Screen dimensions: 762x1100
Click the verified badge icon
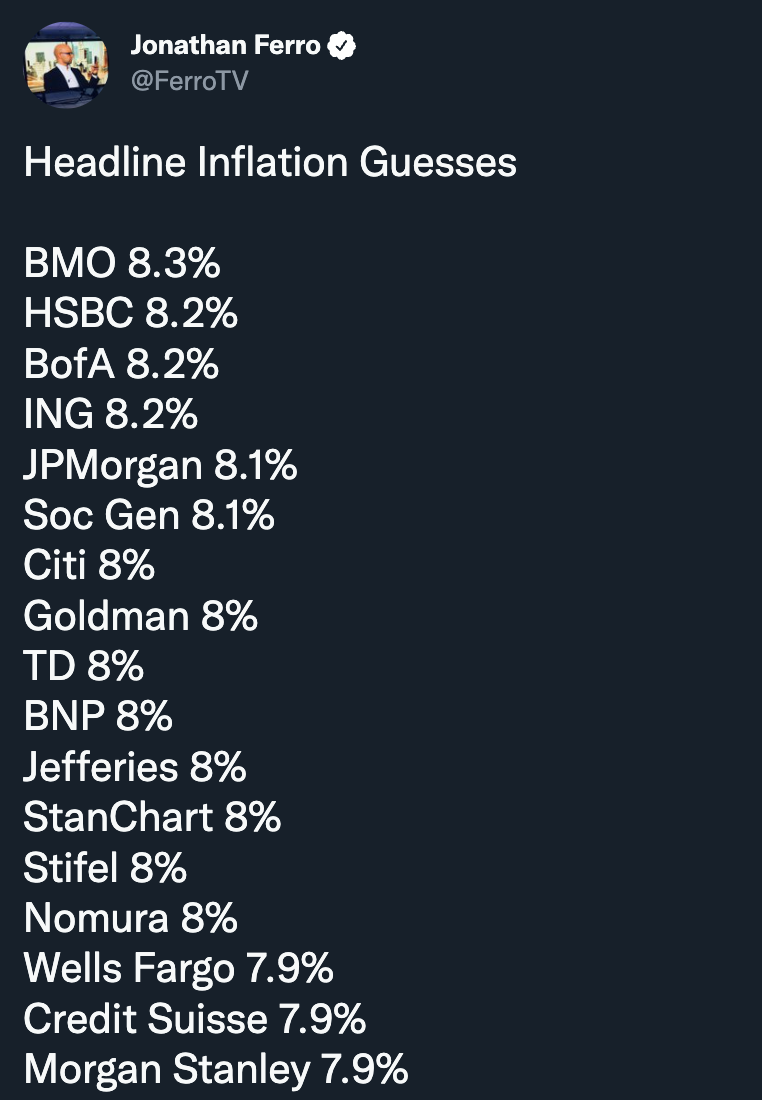(x=343, y=46)
